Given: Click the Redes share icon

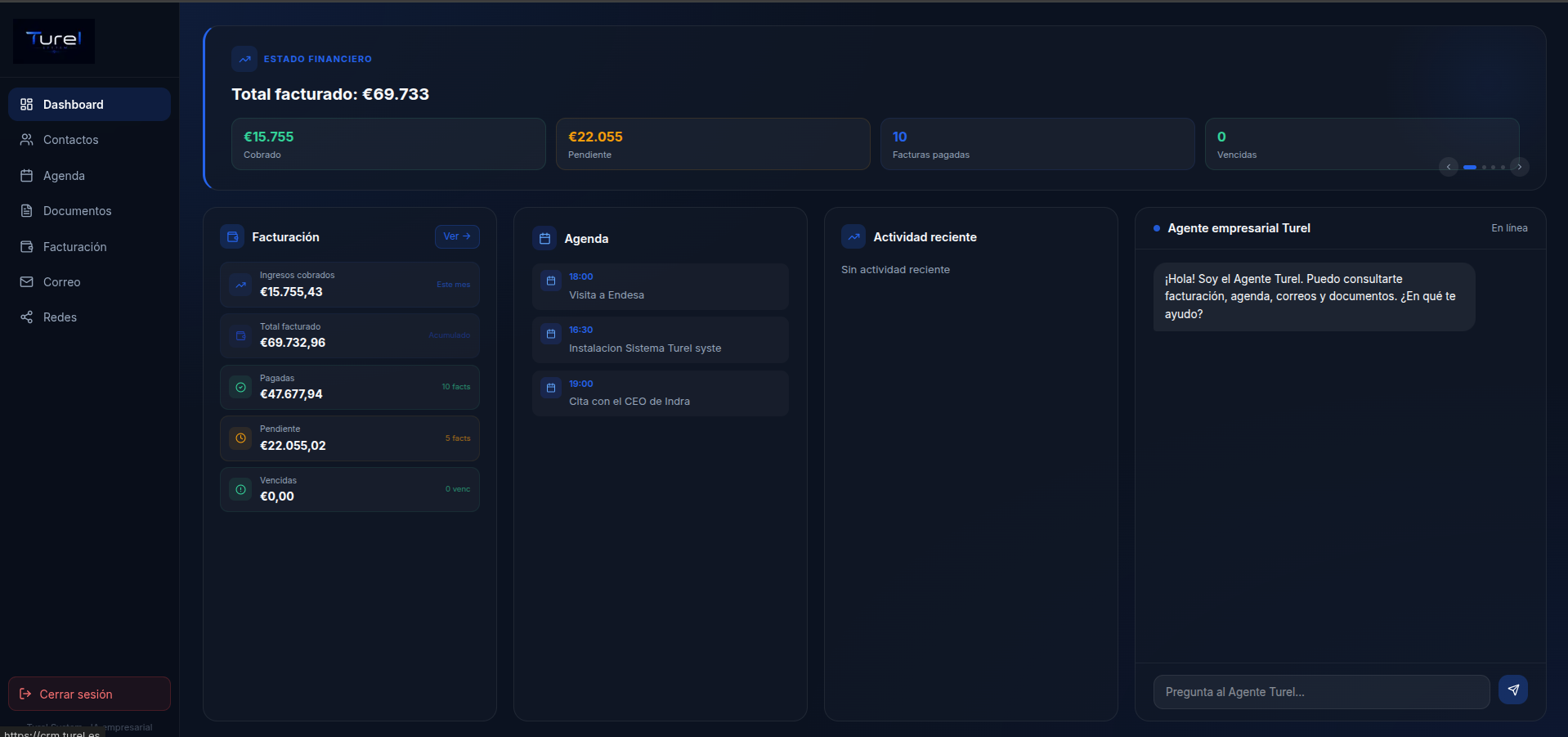Looking at the screenshot, I should click(x=27, y=317).
